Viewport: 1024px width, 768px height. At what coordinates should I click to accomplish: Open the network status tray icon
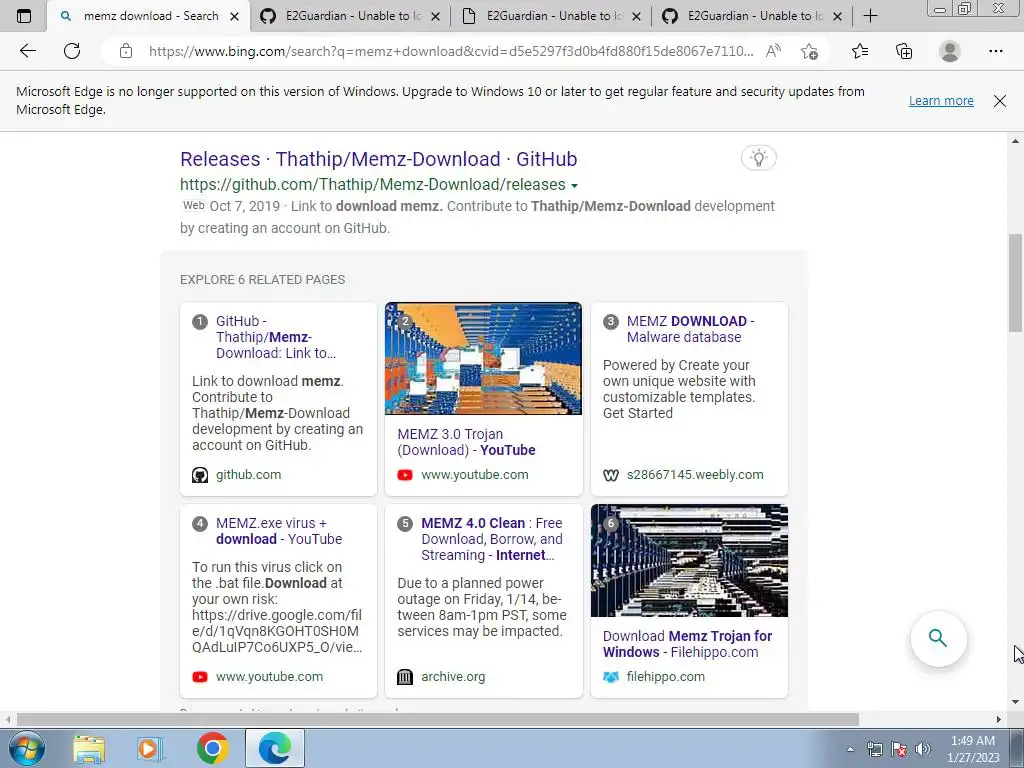coord(874,749)
